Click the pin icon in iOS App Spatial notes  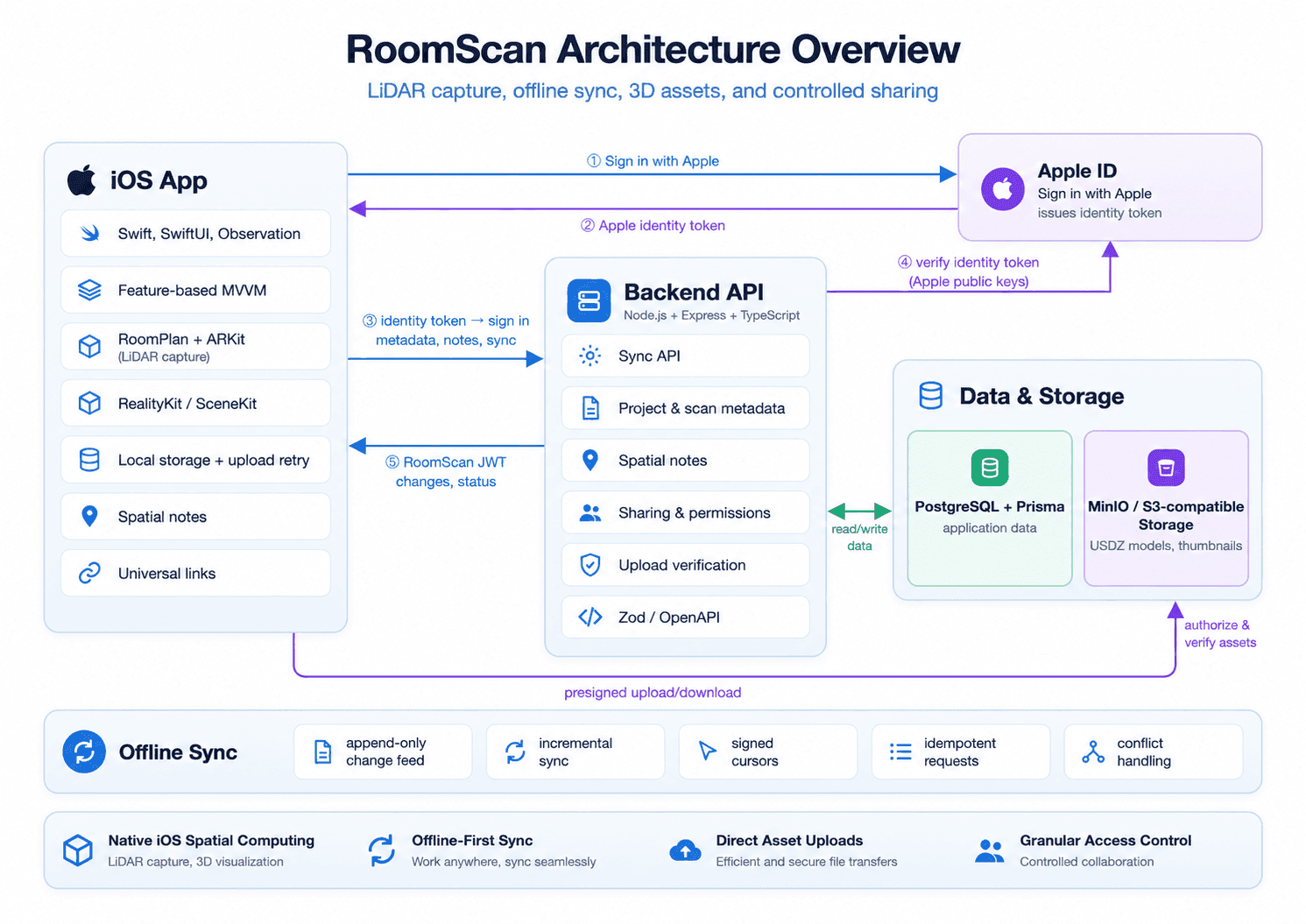pyautogui.click(x=89, y=517)
